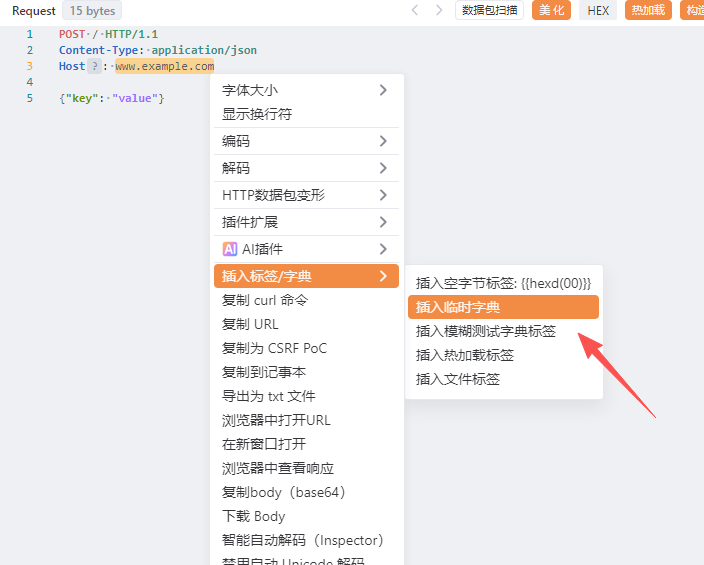Choose 复制 curl 命令
The height and width of the screenshot is (565, 704).
(x=307, y=300)
